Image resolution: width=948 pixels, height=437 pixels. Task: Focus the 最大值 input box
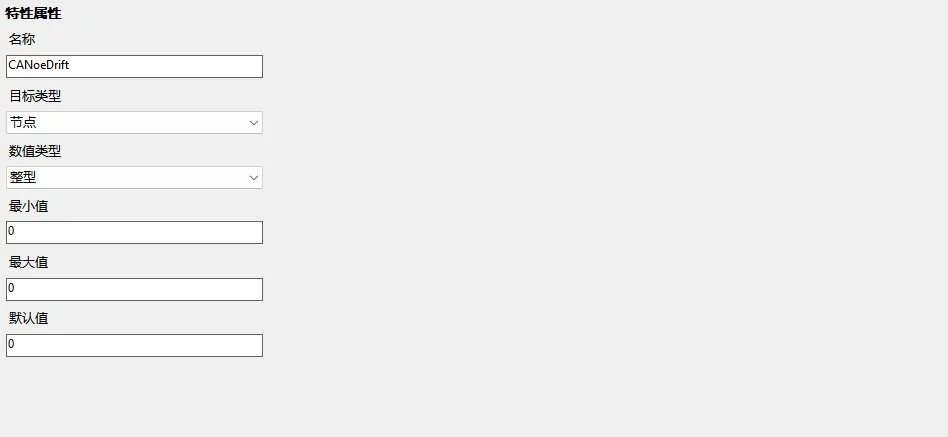click(x=134, y=289)
